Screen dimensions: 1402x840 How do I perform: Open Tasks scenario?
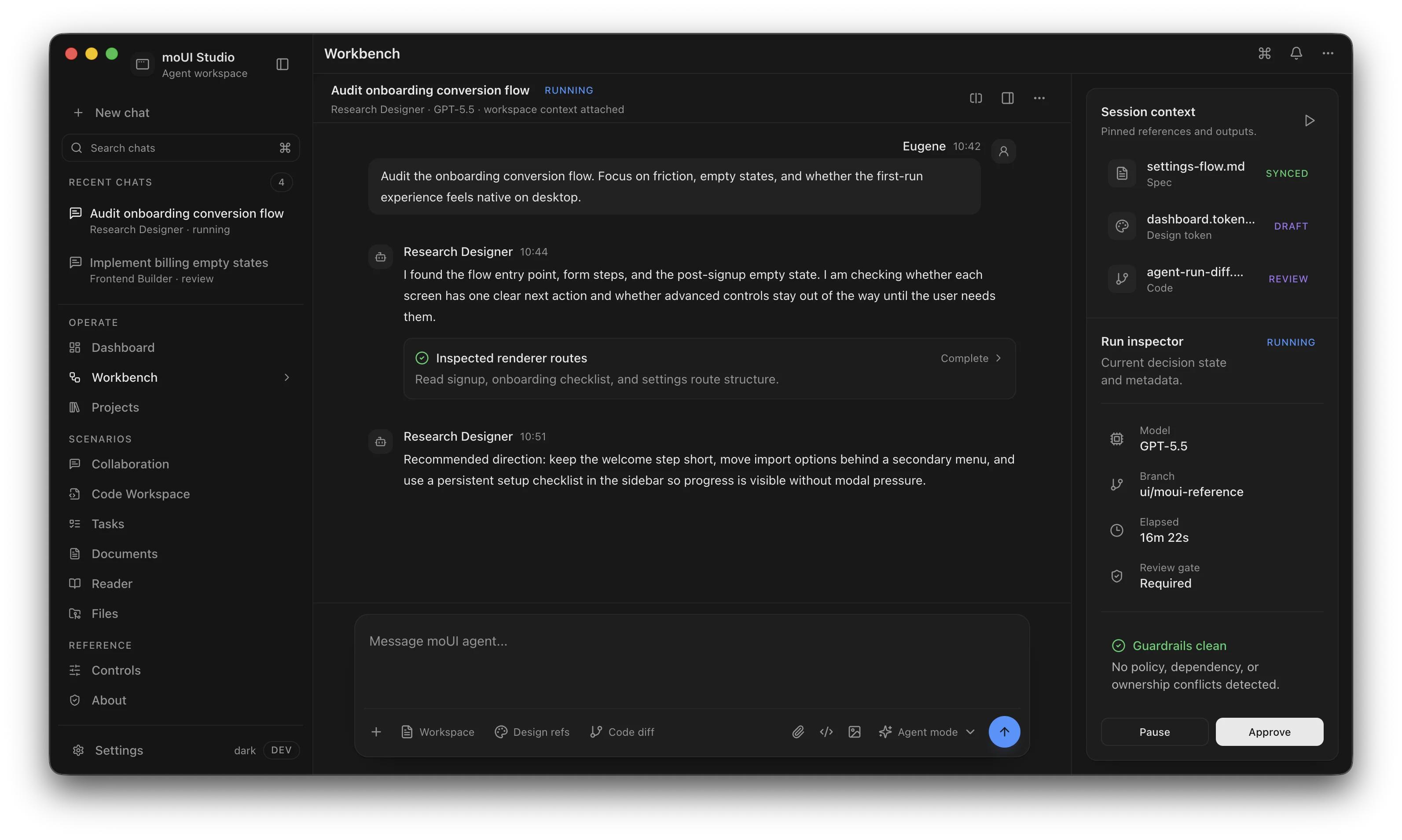point(180,524)
